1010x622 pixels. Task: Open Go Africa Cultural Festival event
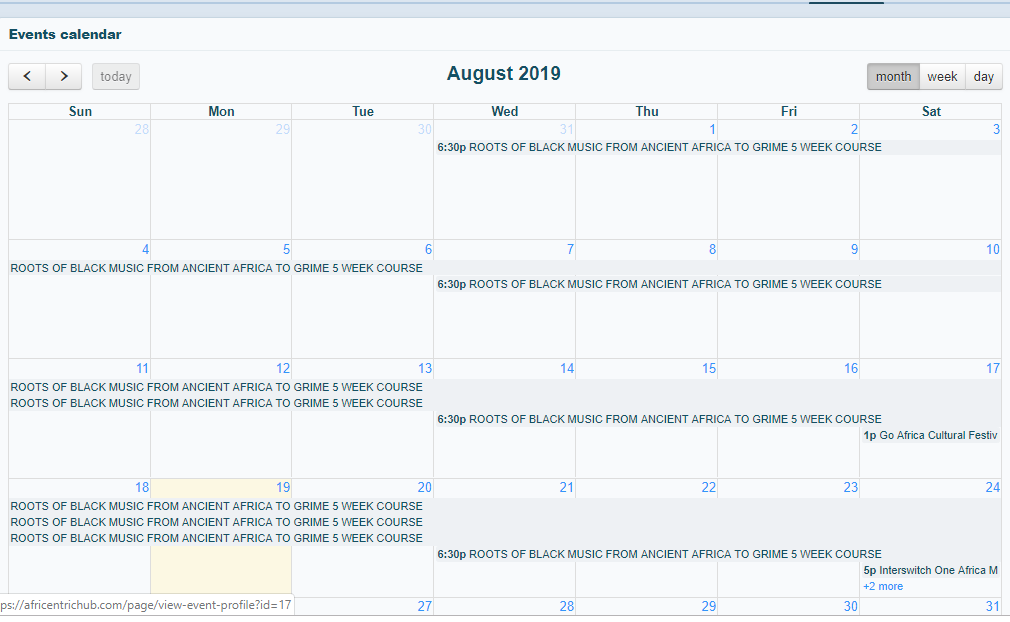[930, 435]
